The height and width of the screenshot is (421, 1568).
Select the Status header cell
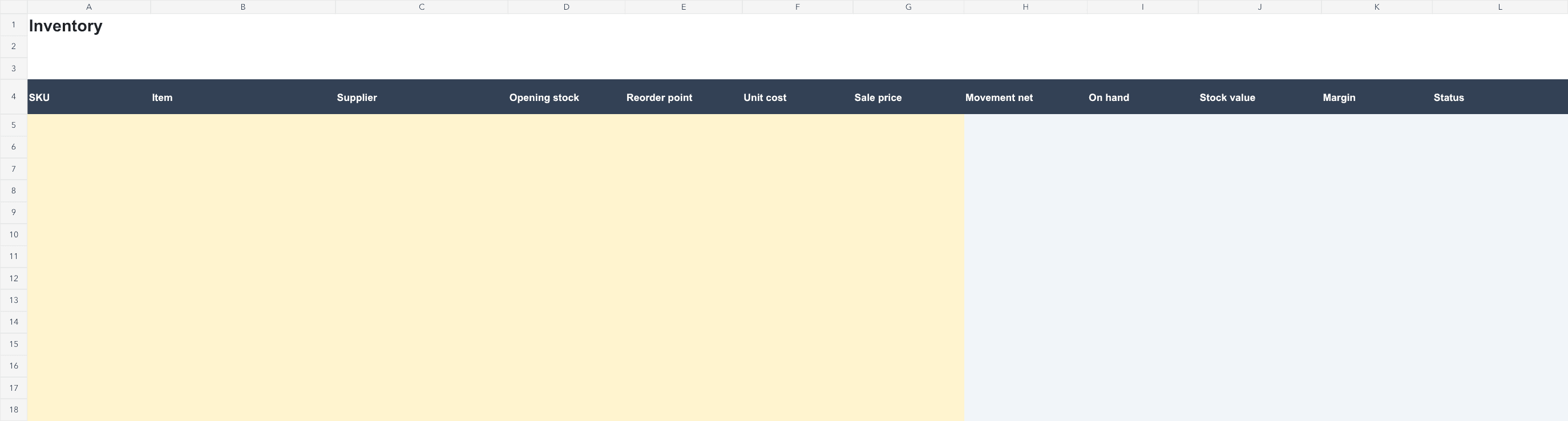click(x=1500, y=97)
